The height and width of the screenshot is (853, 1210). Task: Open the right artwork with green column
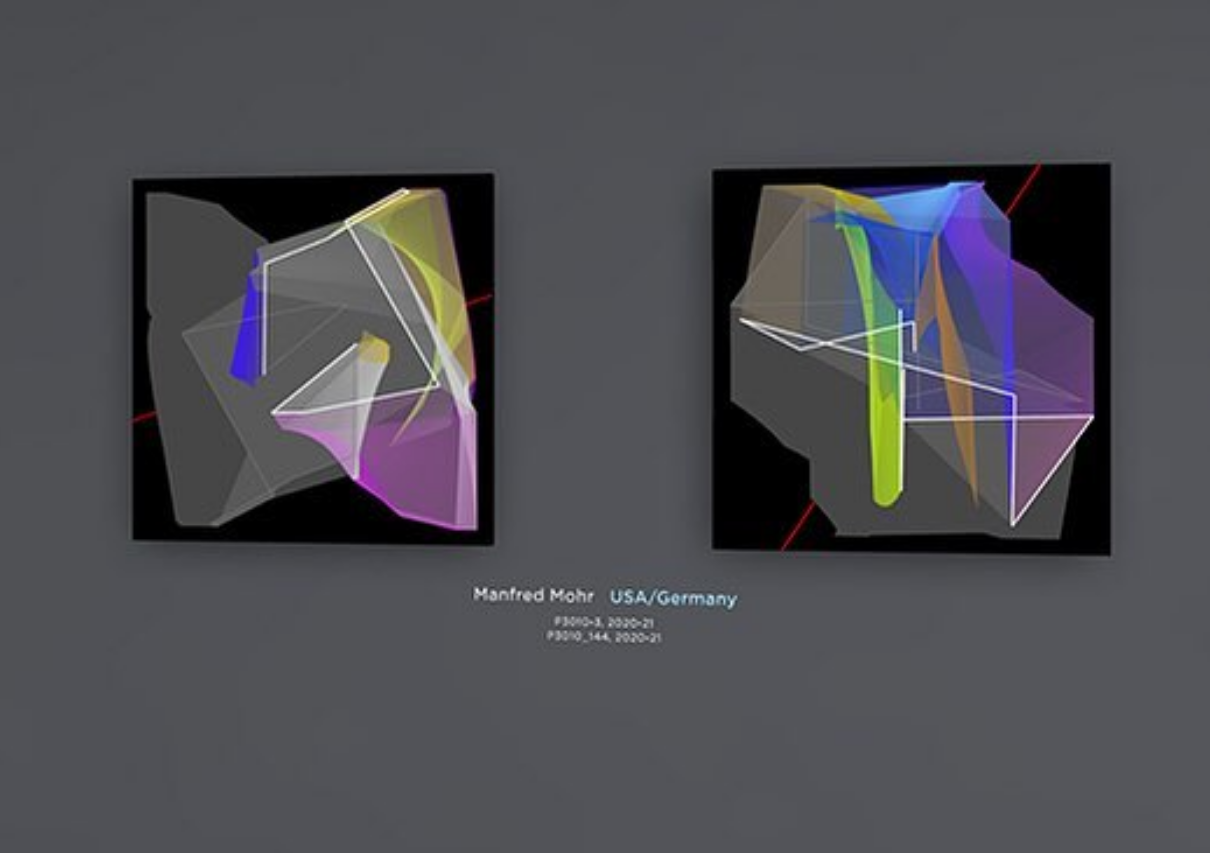[x=911, y=359]
